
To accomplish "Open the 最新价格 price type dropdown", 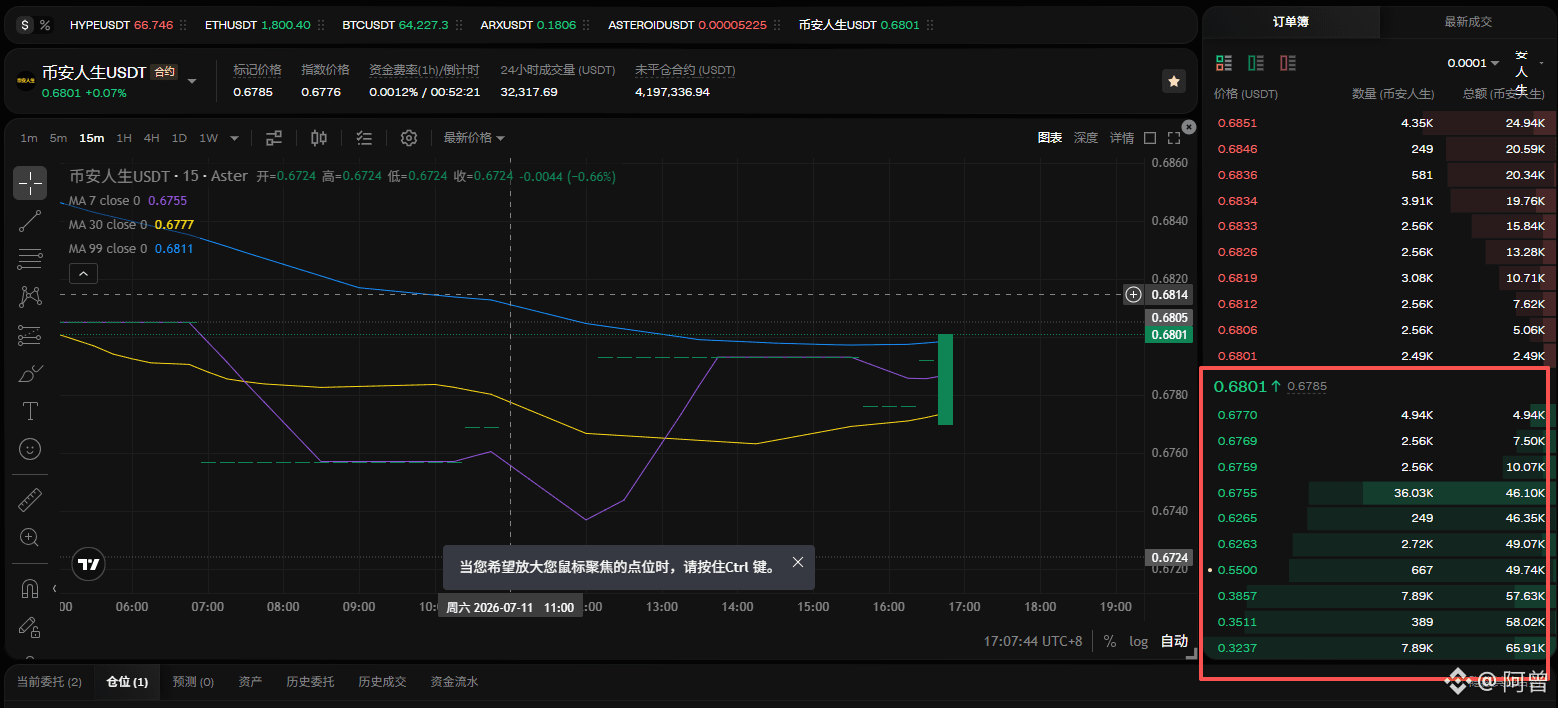I will [474, 138].
